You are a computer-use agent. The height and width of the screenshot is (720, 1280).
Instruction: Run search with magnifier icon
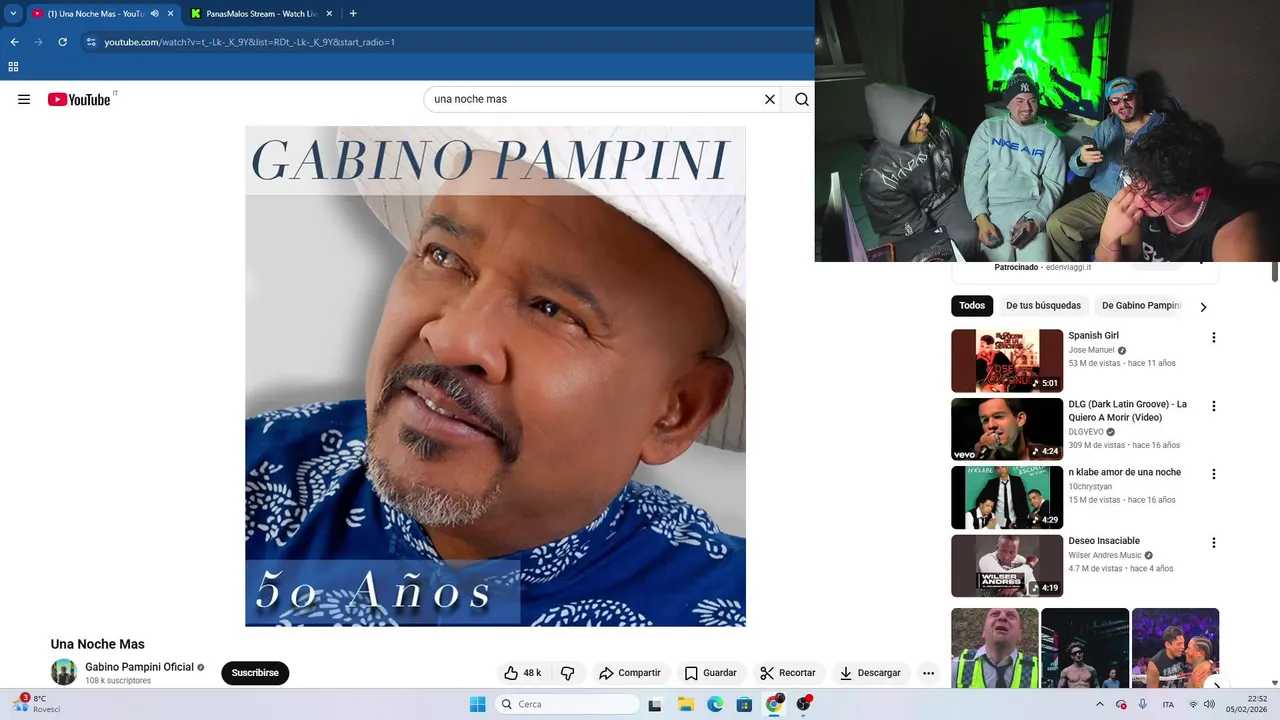(802, 99)
